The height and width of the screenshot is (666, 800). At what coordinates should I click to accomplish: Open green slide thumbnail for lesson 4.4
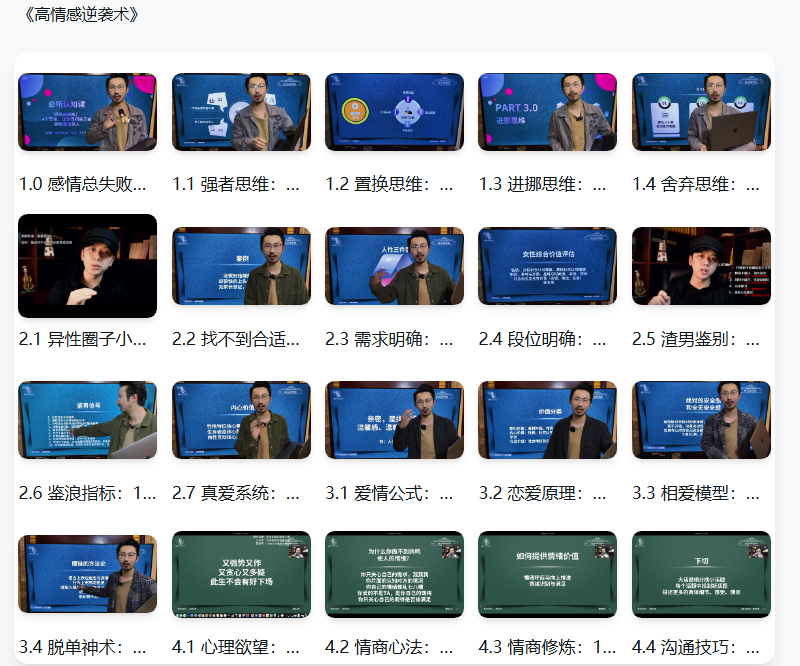click(702, 574)
